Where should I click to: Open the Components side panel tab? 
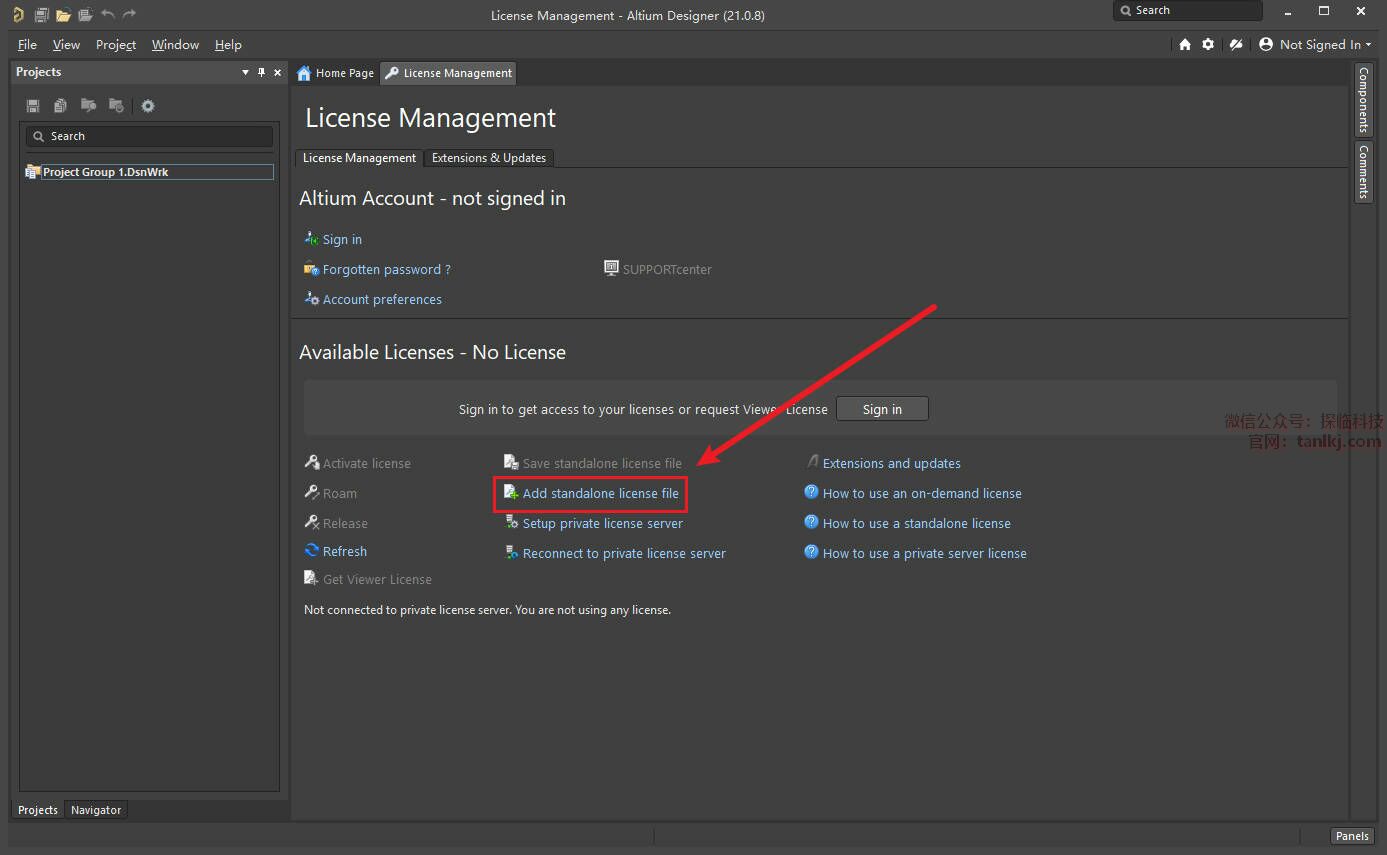pos(1363,100)
